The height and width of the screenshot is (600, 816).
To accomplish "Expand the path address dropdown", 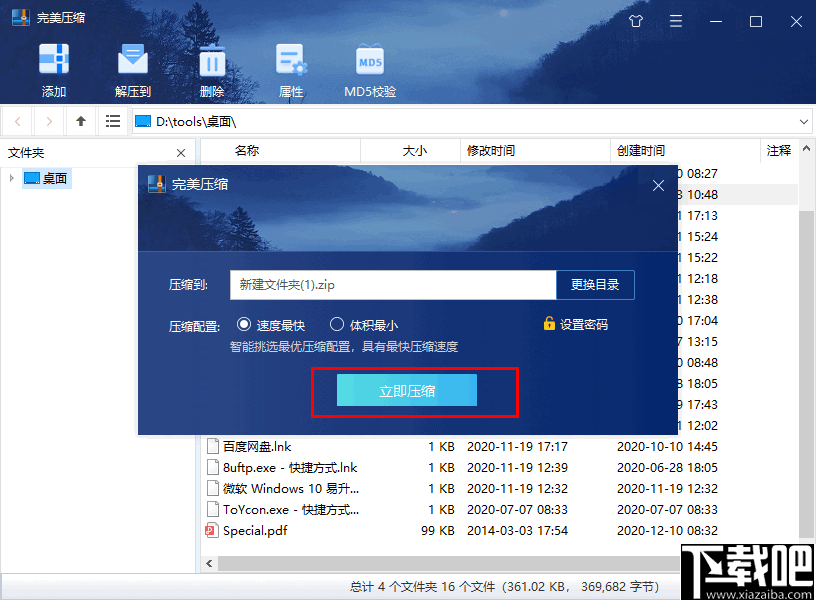I will (x=804, y=122).
